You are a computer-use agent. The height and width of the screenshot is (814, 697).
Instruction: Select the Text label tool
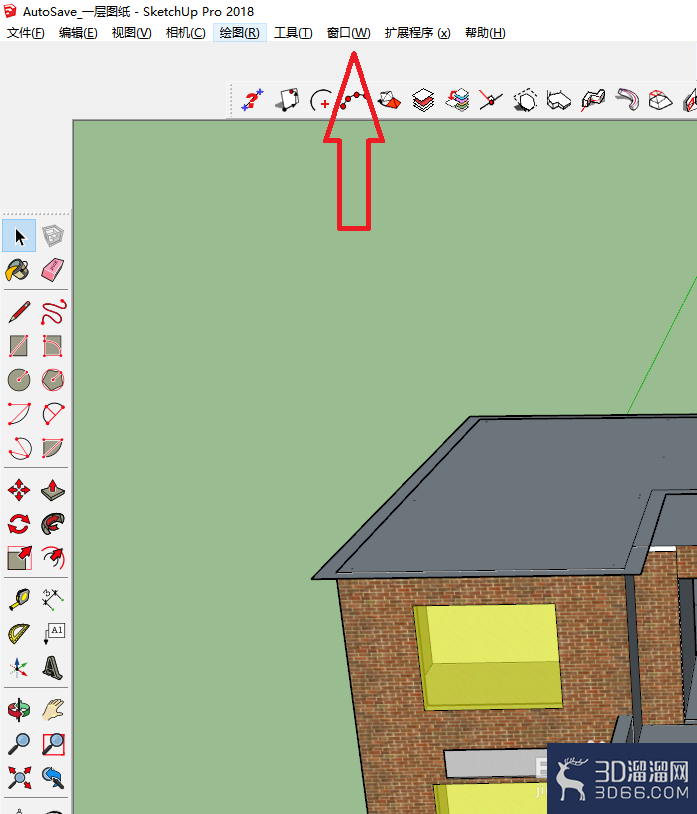54,633
